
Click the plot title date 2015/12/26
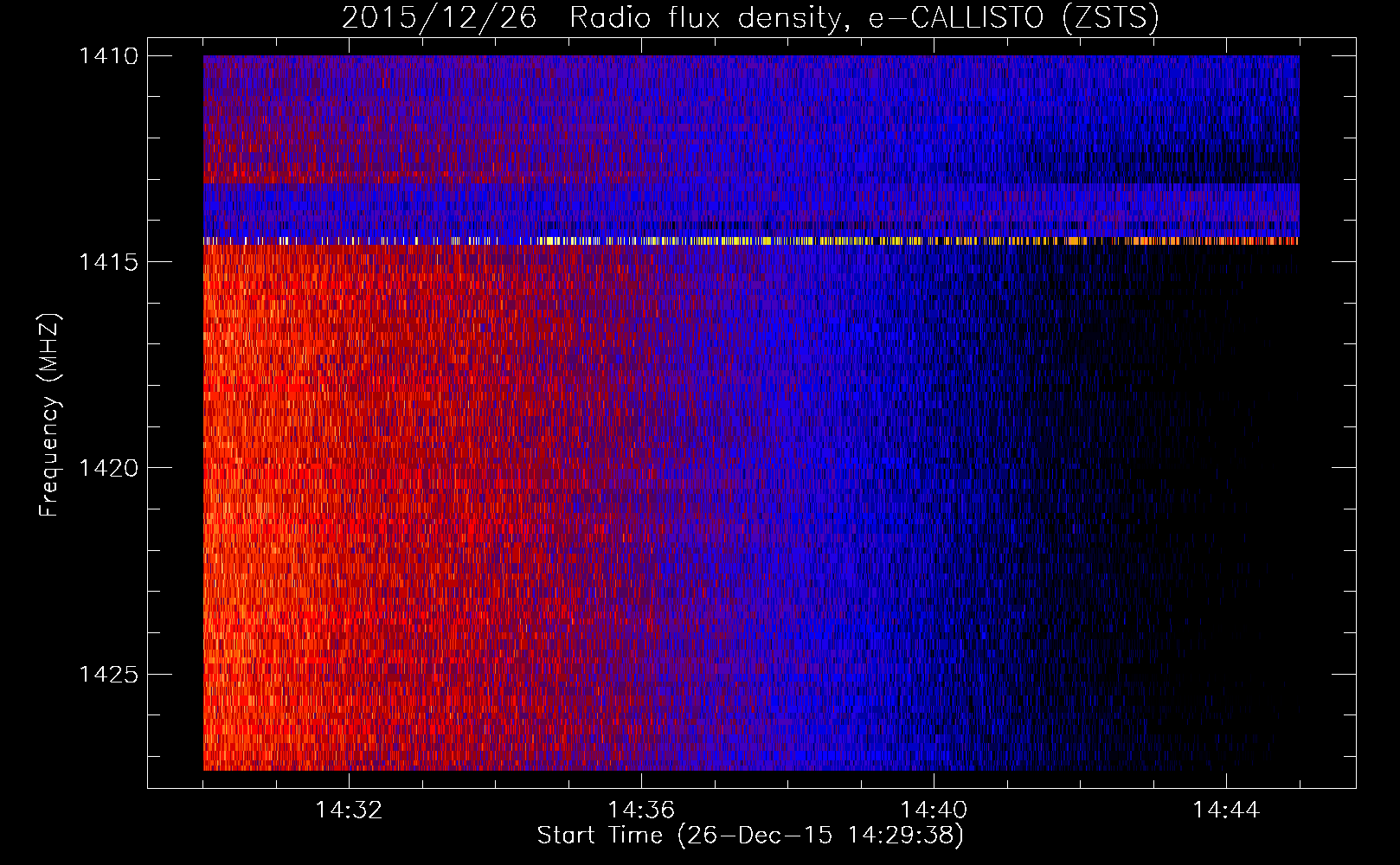pos(440,18)
